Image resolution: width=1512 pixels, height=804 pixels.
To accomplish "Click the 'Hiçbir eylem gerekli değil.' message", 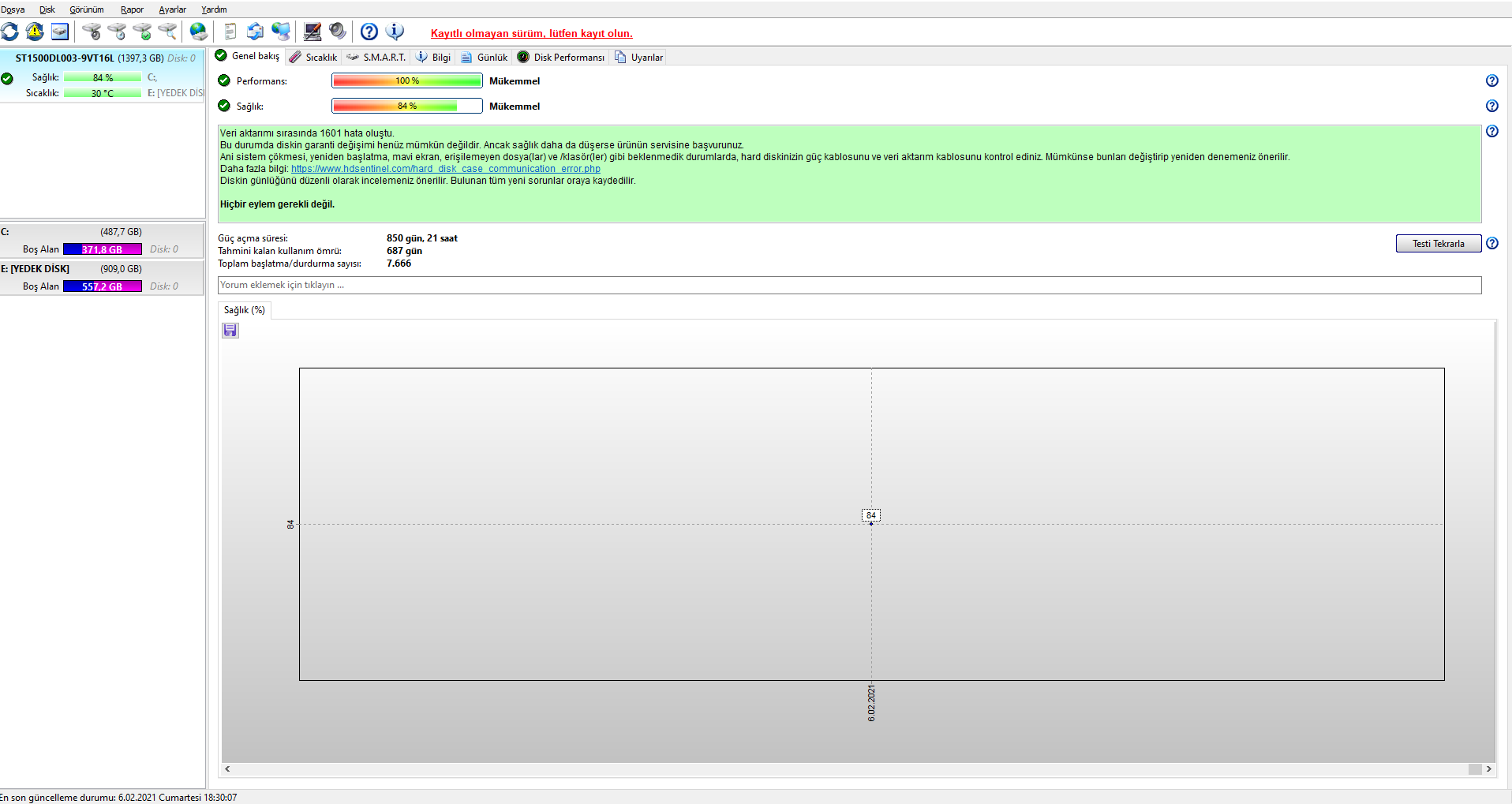I will 277,204.
